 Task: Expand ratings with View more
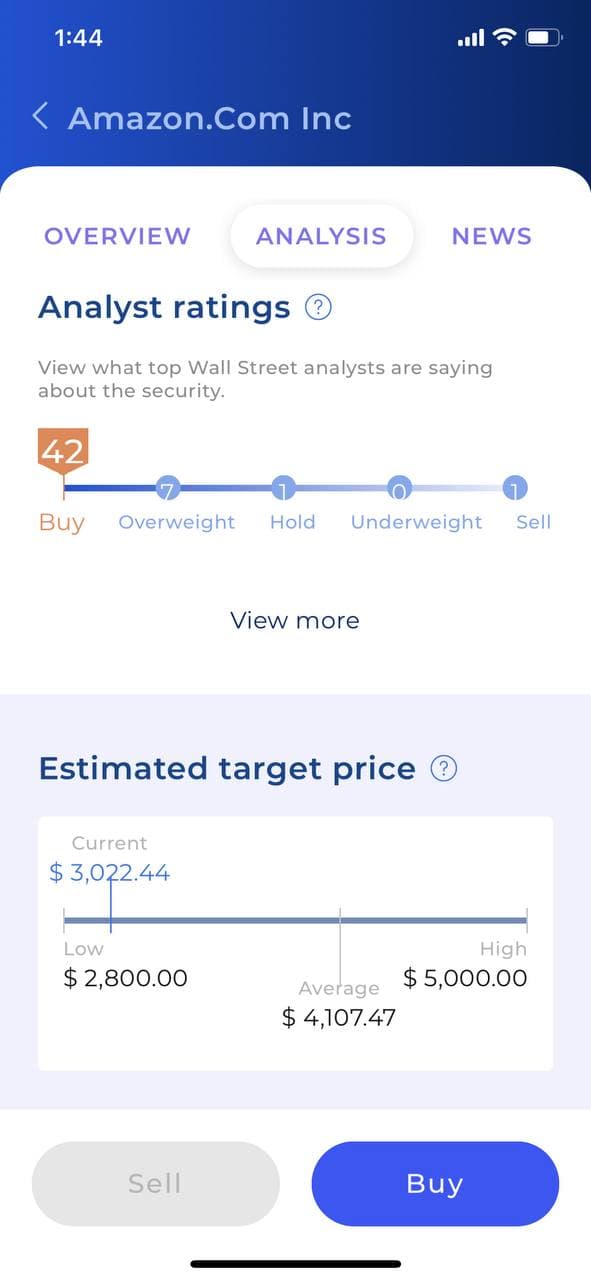(x=294, y=620)
